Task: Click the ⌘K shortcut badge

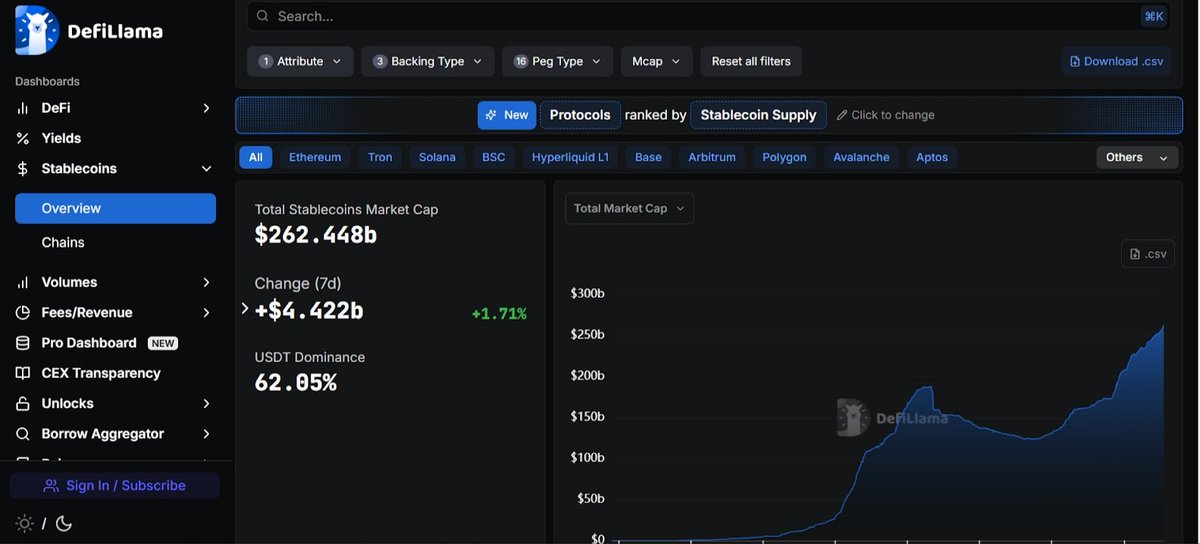Action: point(1154,16)
